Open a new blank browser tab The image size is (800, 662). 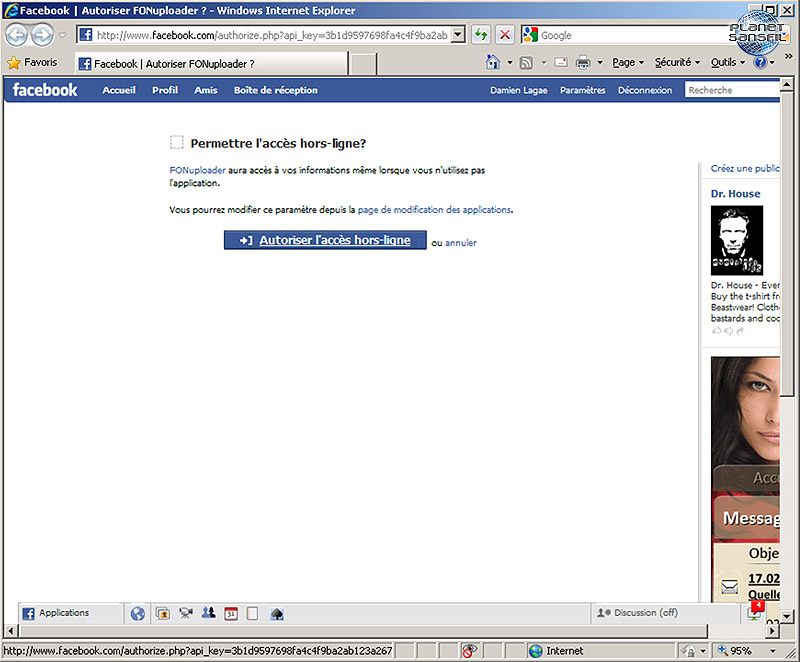pos(363,64)
